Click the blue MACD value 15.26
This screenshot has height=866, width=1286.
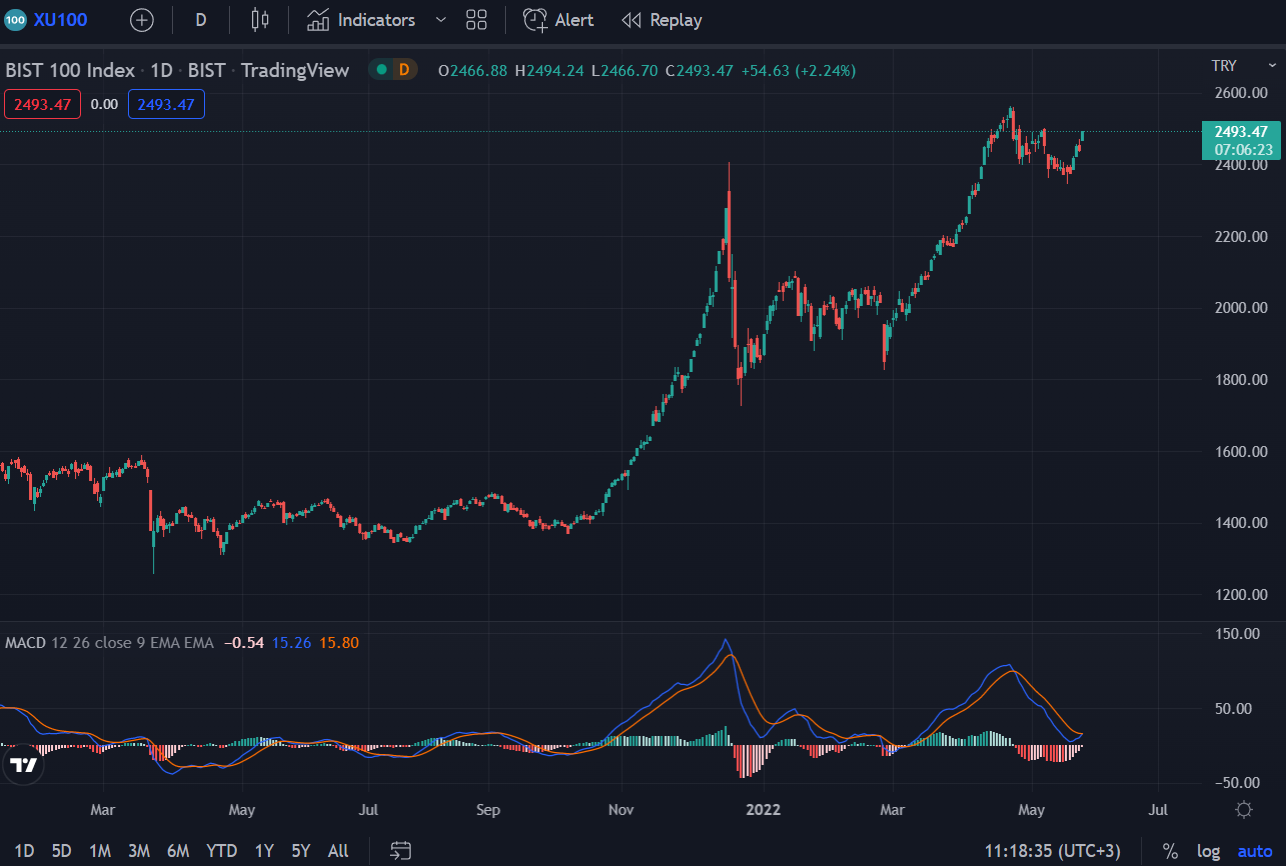(x=291, y=643)
